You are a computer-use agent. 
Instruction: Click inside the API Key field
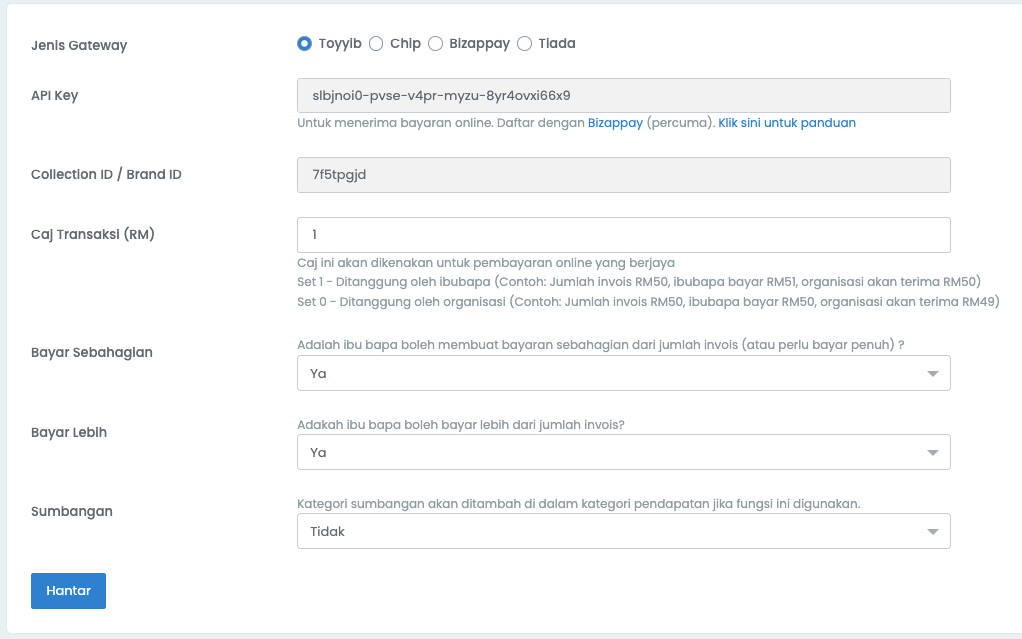[623, 96]
